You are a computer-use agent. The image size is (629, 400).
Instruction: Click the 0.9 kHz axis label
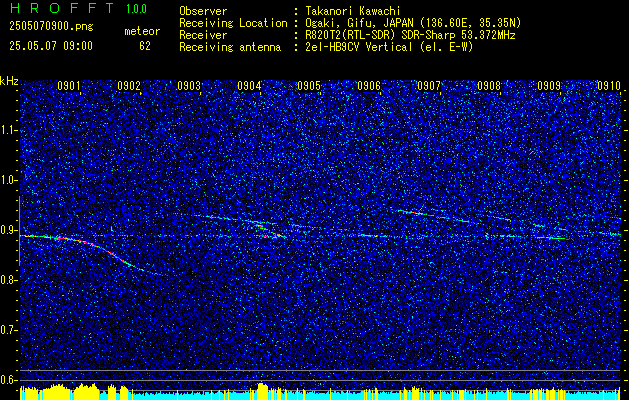click(8, 230)
